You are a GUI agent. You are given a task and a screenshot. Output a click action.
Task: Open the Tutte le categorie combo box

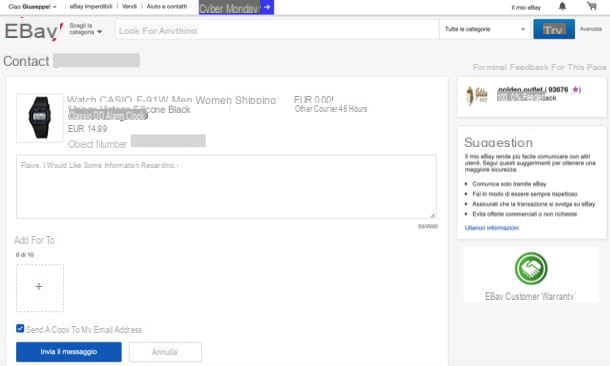(485, 29)
